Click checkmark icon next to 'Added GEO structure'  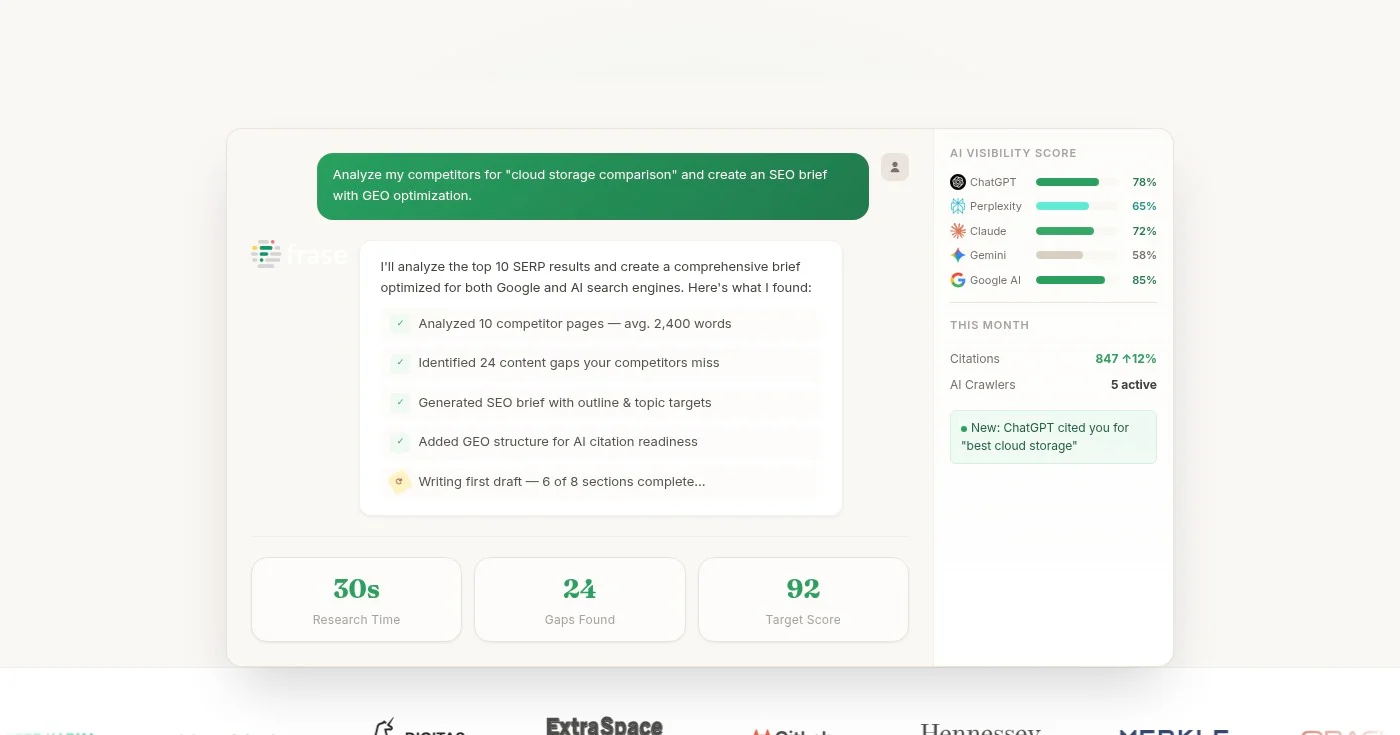(x=400, y=441)
